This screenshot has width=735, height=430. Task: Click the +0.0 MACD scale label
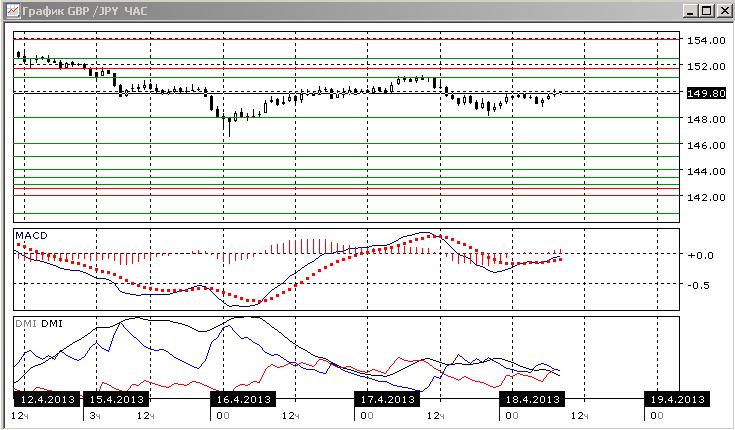pyautogui.click(x=700, y=256)
